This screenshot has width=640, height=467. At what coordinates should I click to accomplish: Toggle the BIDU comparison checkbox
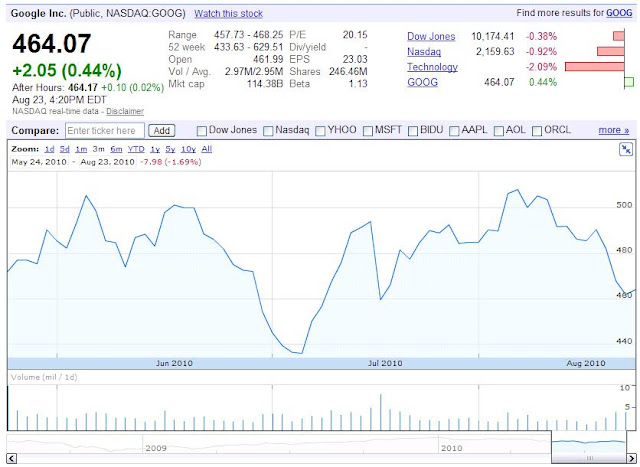pos(413,131)
